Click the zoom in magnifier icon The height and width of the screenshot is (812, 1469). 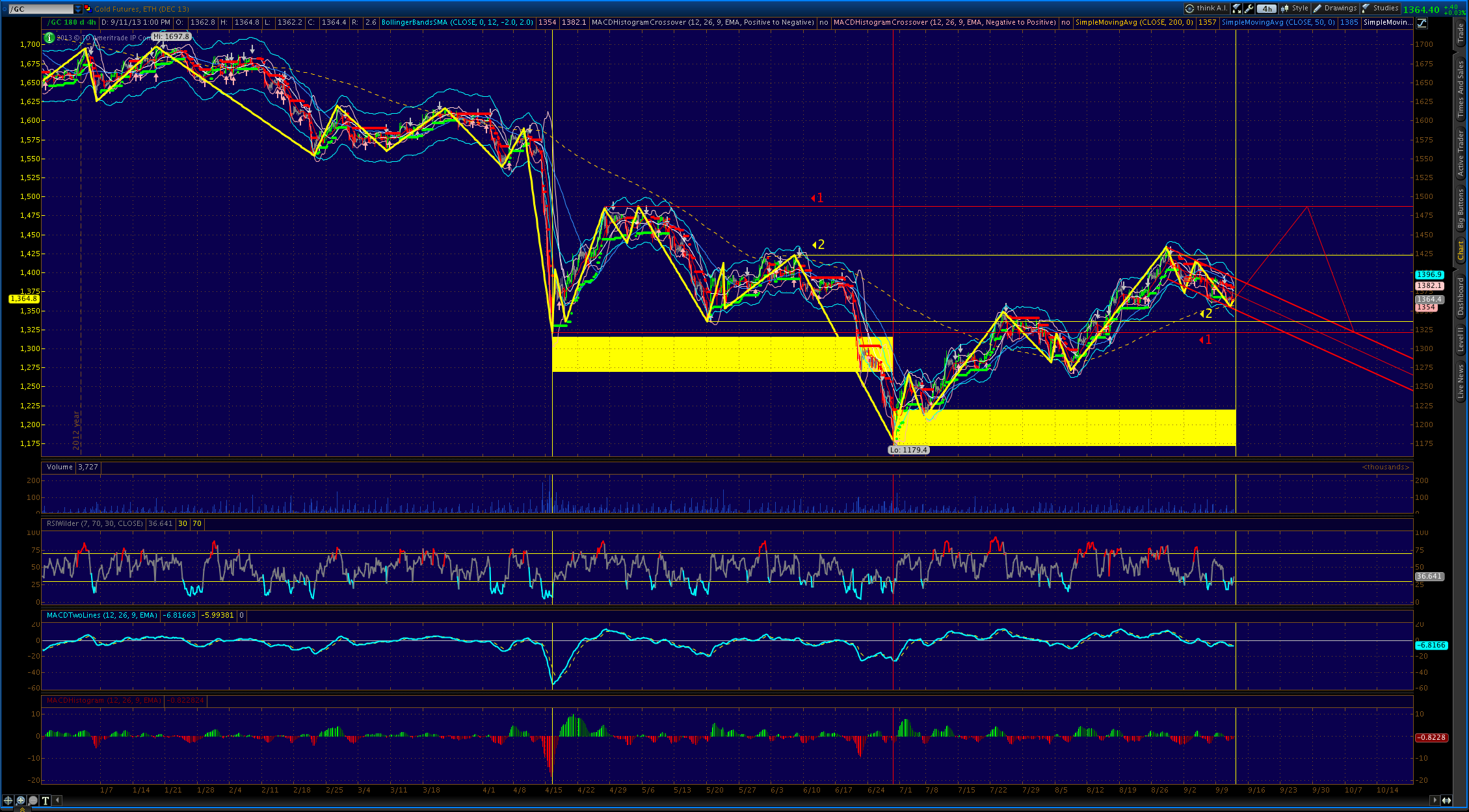pyautogui.click(x=20, y=800)
